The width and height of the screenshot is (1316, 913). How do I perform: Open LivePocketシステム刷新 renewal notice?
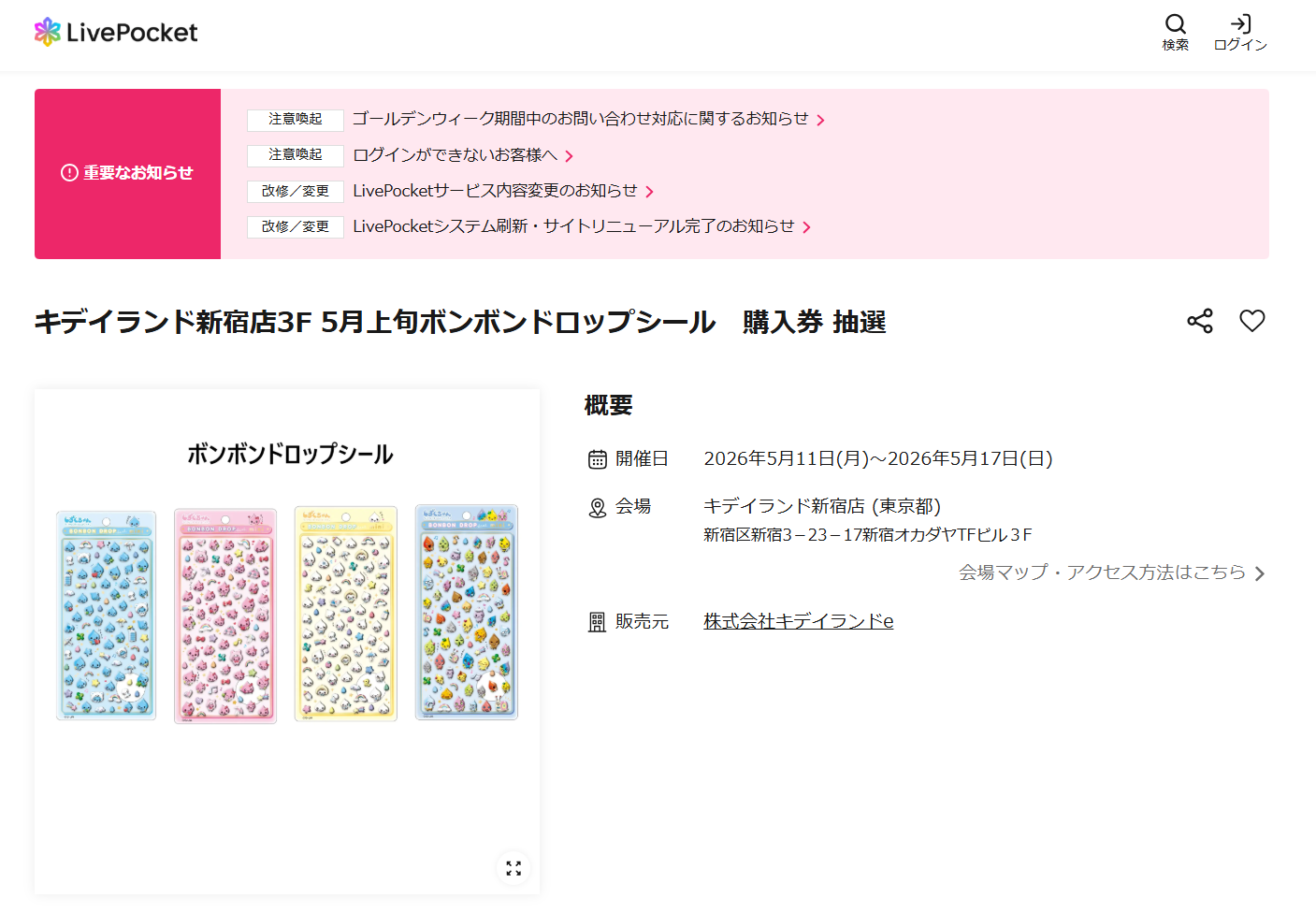573,226
